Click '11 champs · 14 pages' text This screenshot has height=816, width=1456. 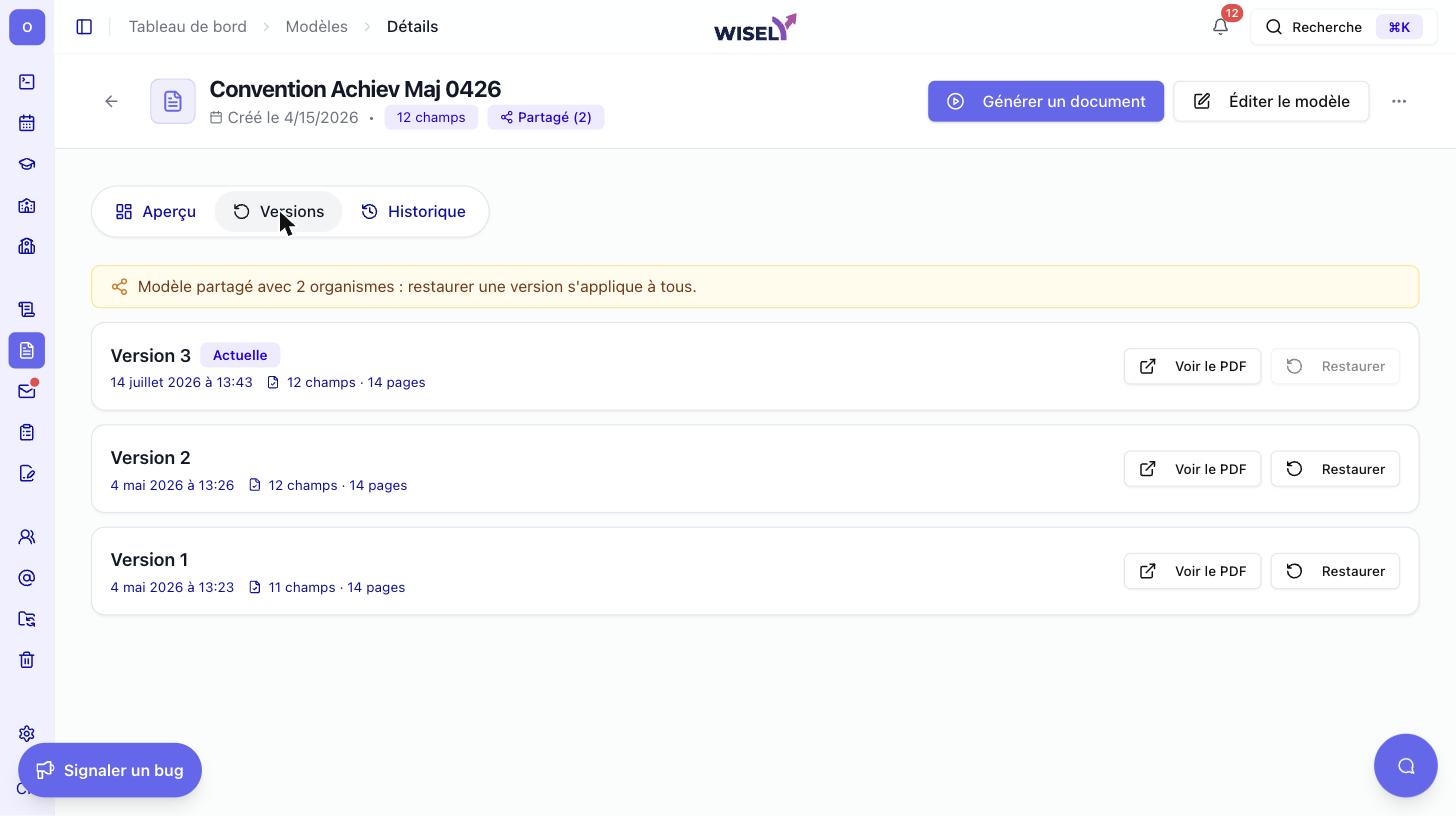(x=337, y=587)
